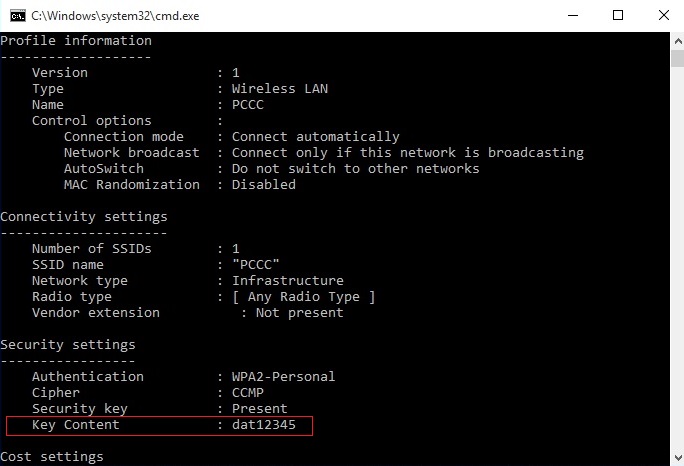Close the cmd.exe window
Image resolution: width=684 pixels, height=466 pixels.
click(663, 16)
